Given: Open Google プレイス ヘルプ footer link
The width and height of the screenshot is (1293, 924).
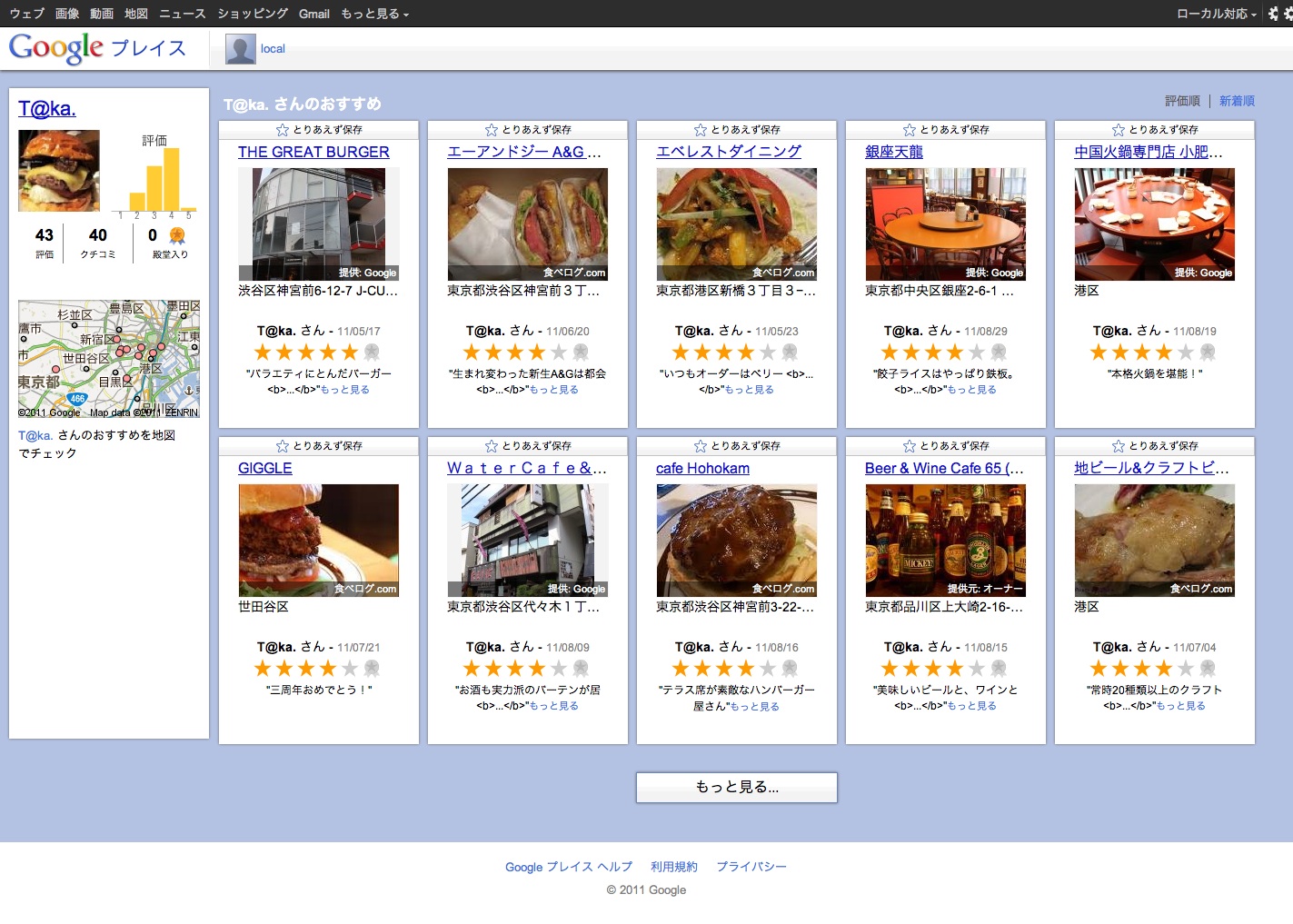Looking at the screenshot, I should pos(569,867).
